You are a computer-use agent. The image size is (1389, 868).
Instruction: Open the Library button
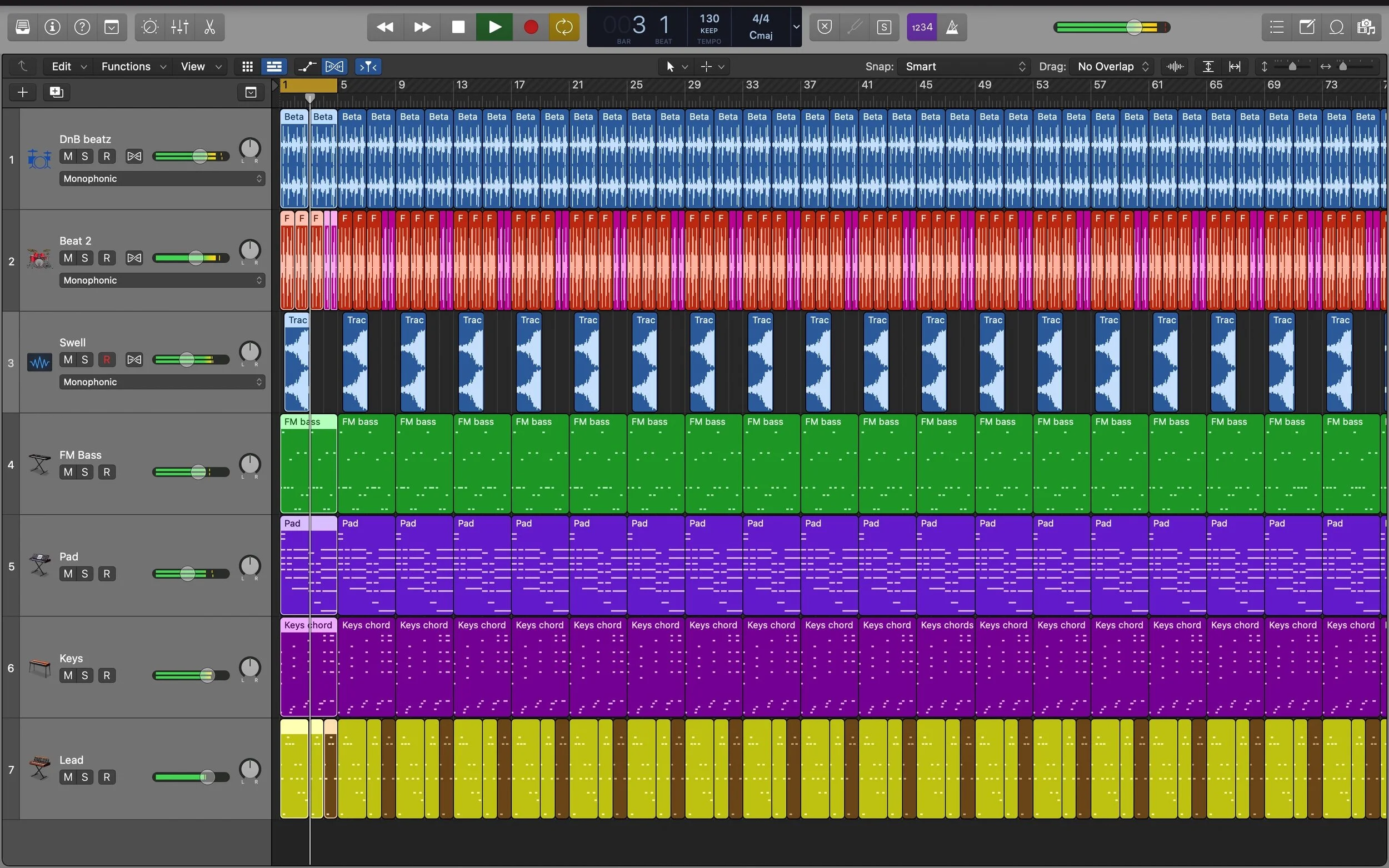[22, 27]
